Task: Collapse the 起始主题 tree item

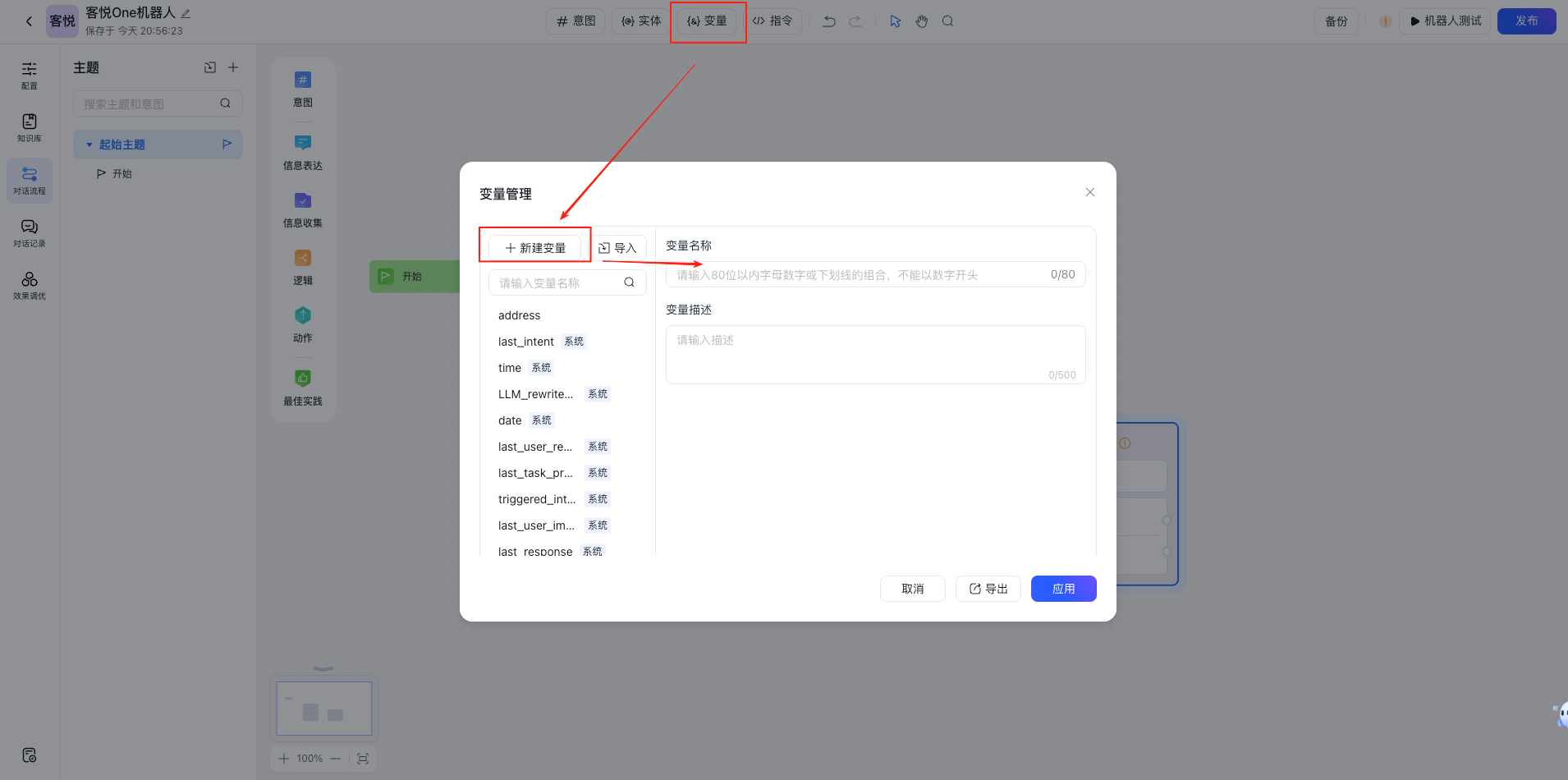Action: click(x=89, y=145)
